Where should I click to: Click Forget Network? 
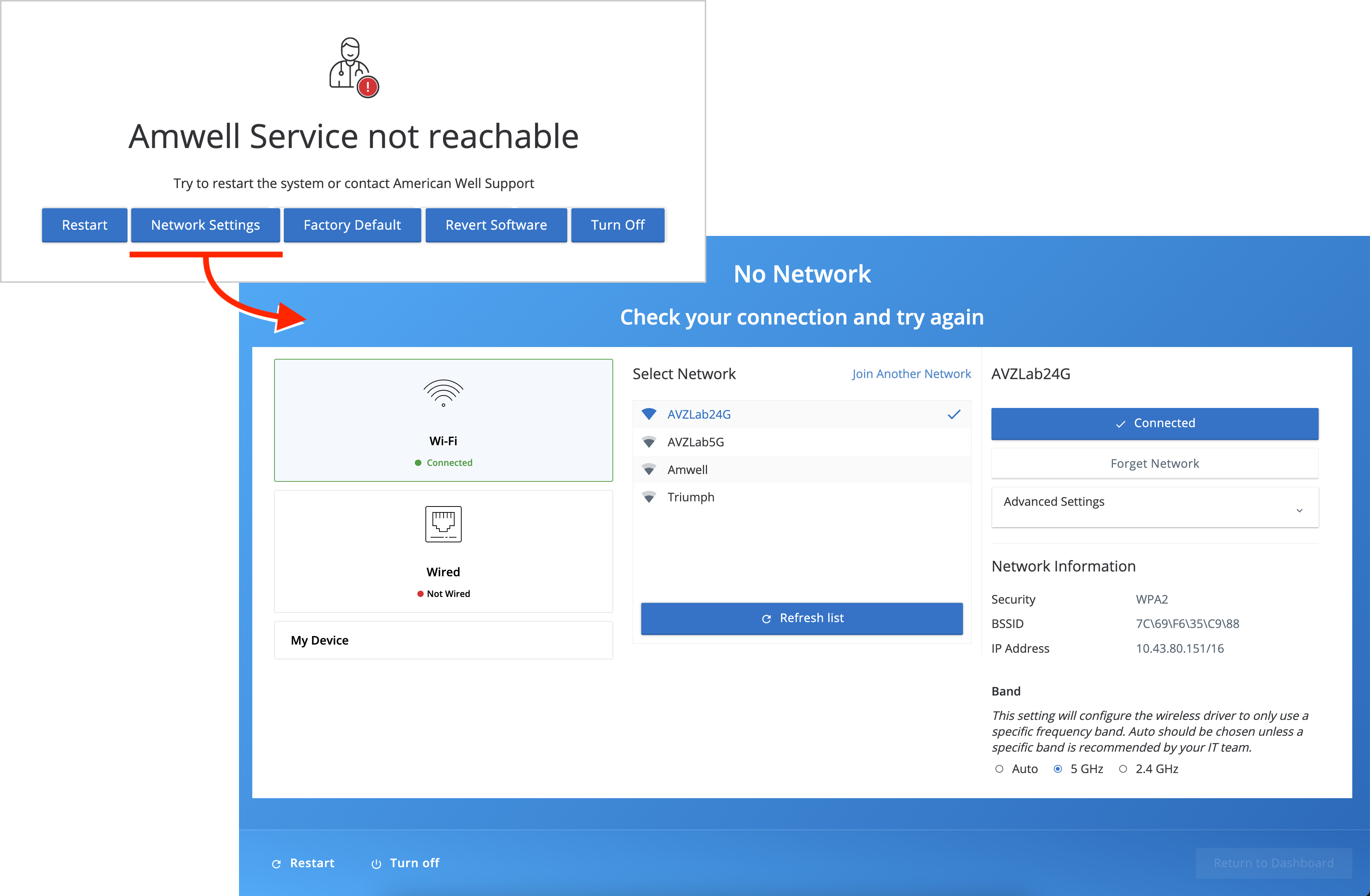coord(1155,463)
